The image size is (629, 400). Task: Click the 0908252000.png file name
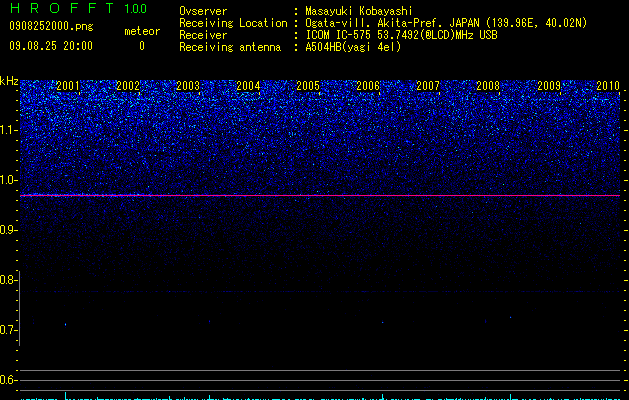pos(51,26)
